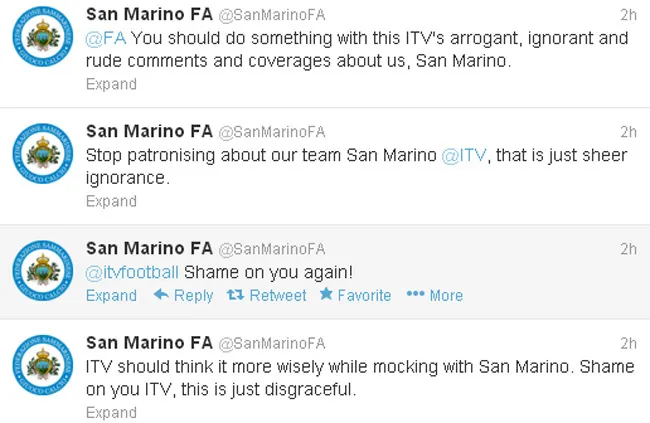
Task: Open the @ITV mention link
Action: tap(463, 156)
